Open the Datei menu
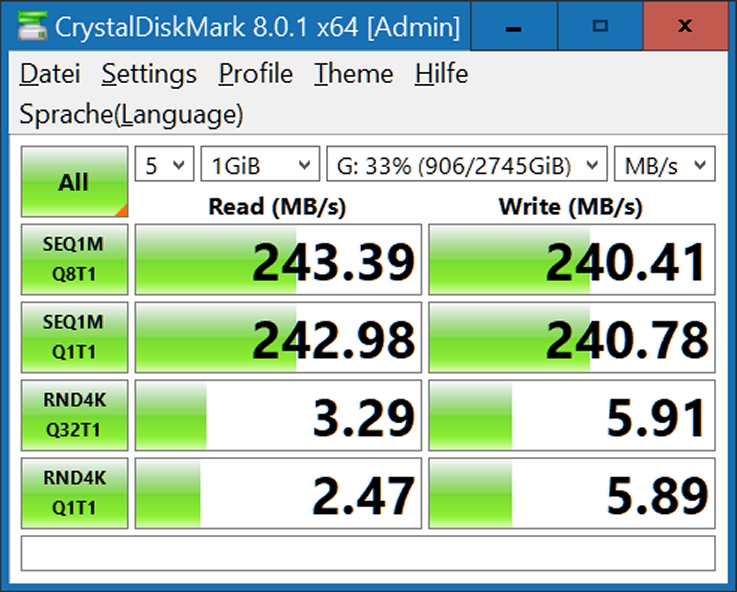This screenshot has height=592, width=737. 50,74
